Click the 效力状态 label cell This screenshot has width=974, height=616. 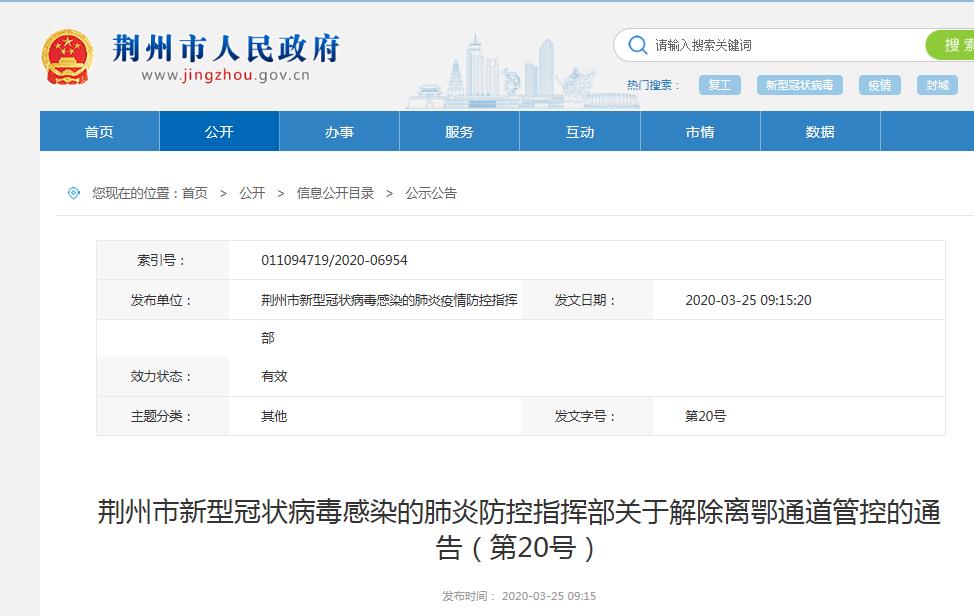coord(163,376)
